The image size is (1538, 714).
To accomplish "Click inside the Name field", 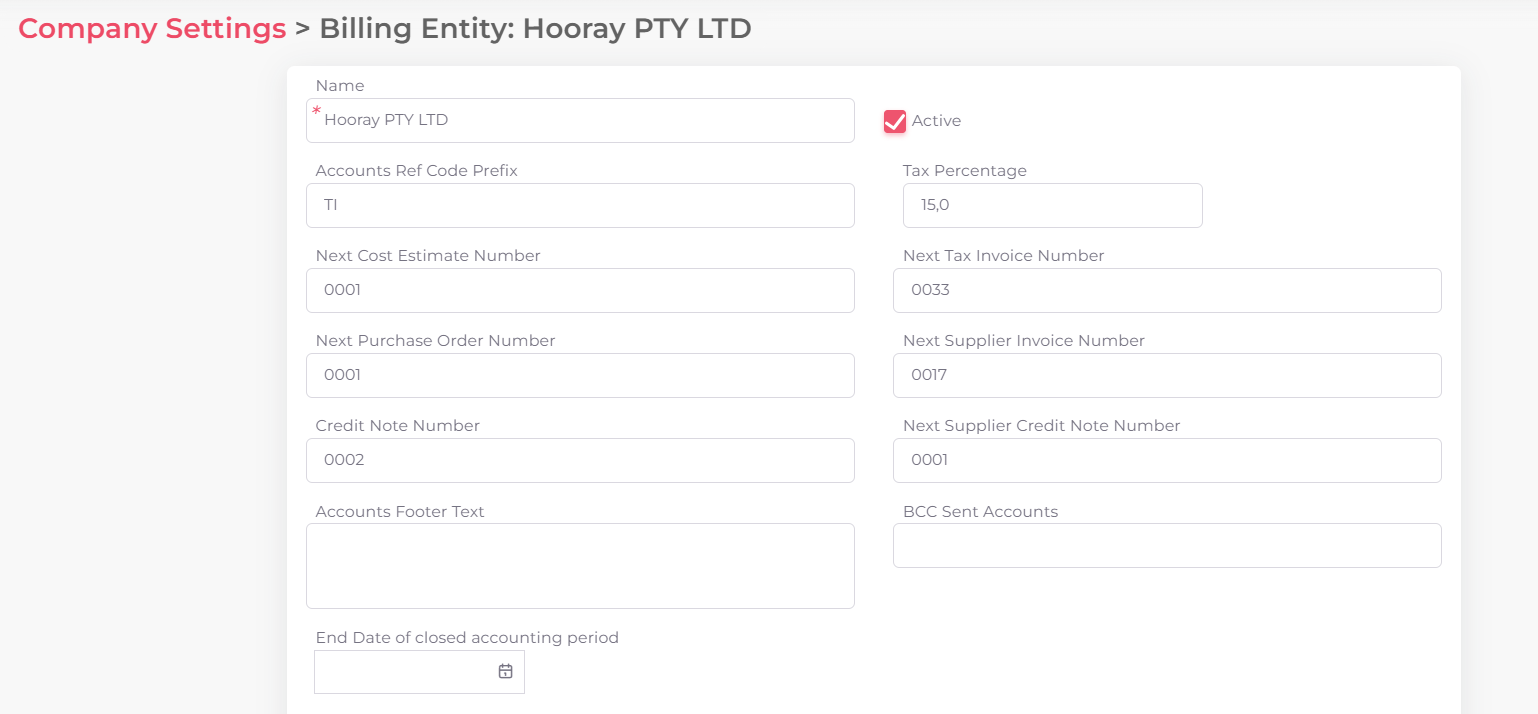I will [x=580, y=120].
